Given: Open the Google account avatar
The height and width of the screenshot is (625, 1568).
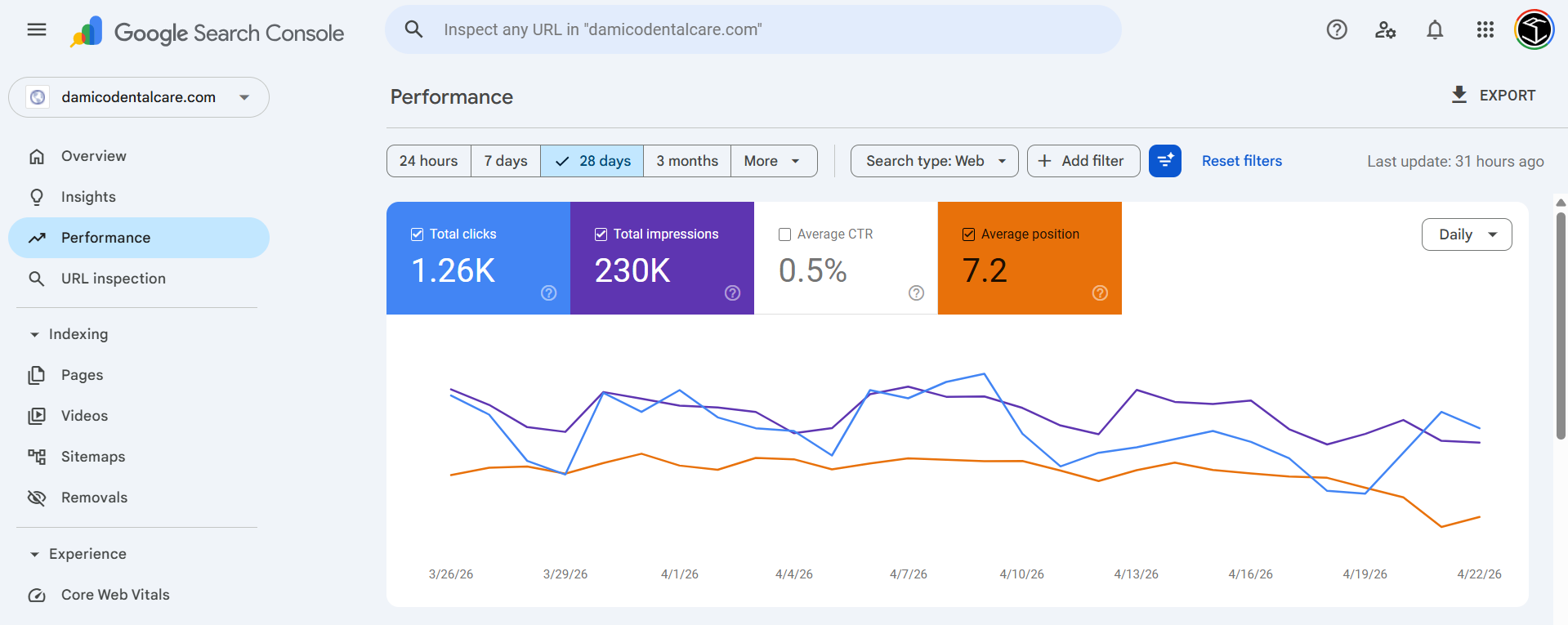Looking at the screenshot, I should click(1534, 30).
